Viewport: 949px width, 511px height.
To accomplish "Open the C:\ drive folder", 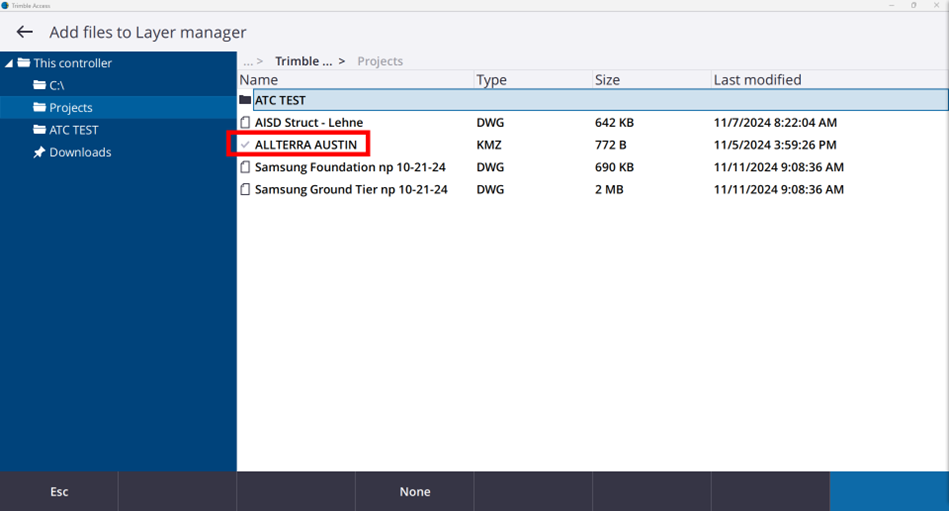I will [57, 85].
